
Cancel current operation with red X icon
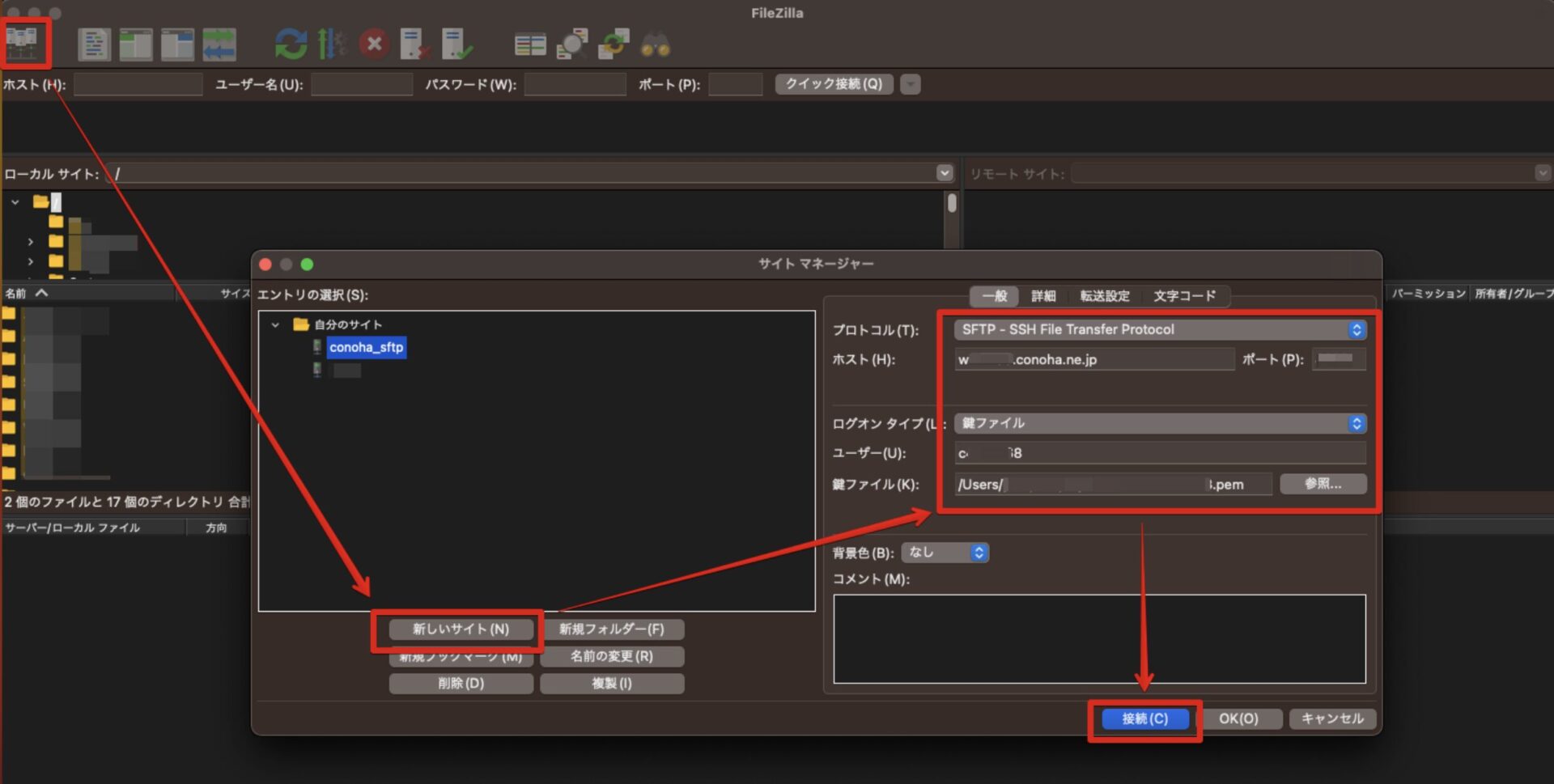[374, 44]
